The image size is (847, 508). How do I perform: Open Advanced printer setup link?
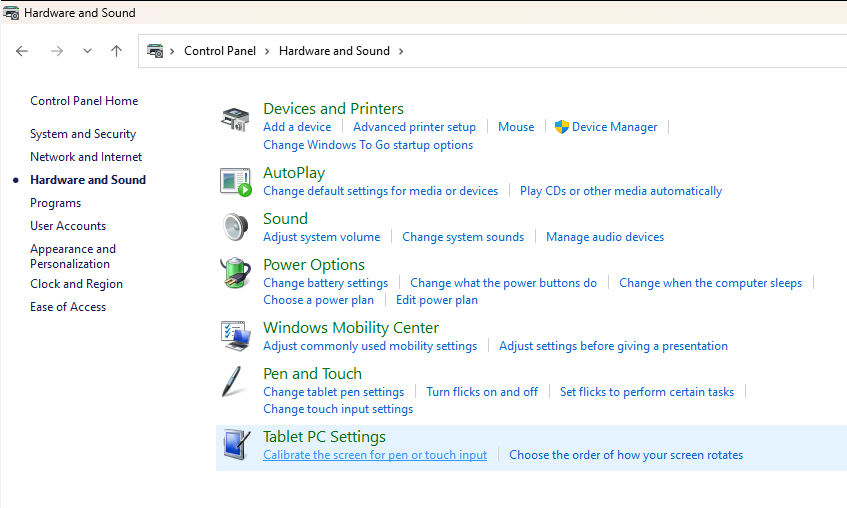click(x=414, y=127)
